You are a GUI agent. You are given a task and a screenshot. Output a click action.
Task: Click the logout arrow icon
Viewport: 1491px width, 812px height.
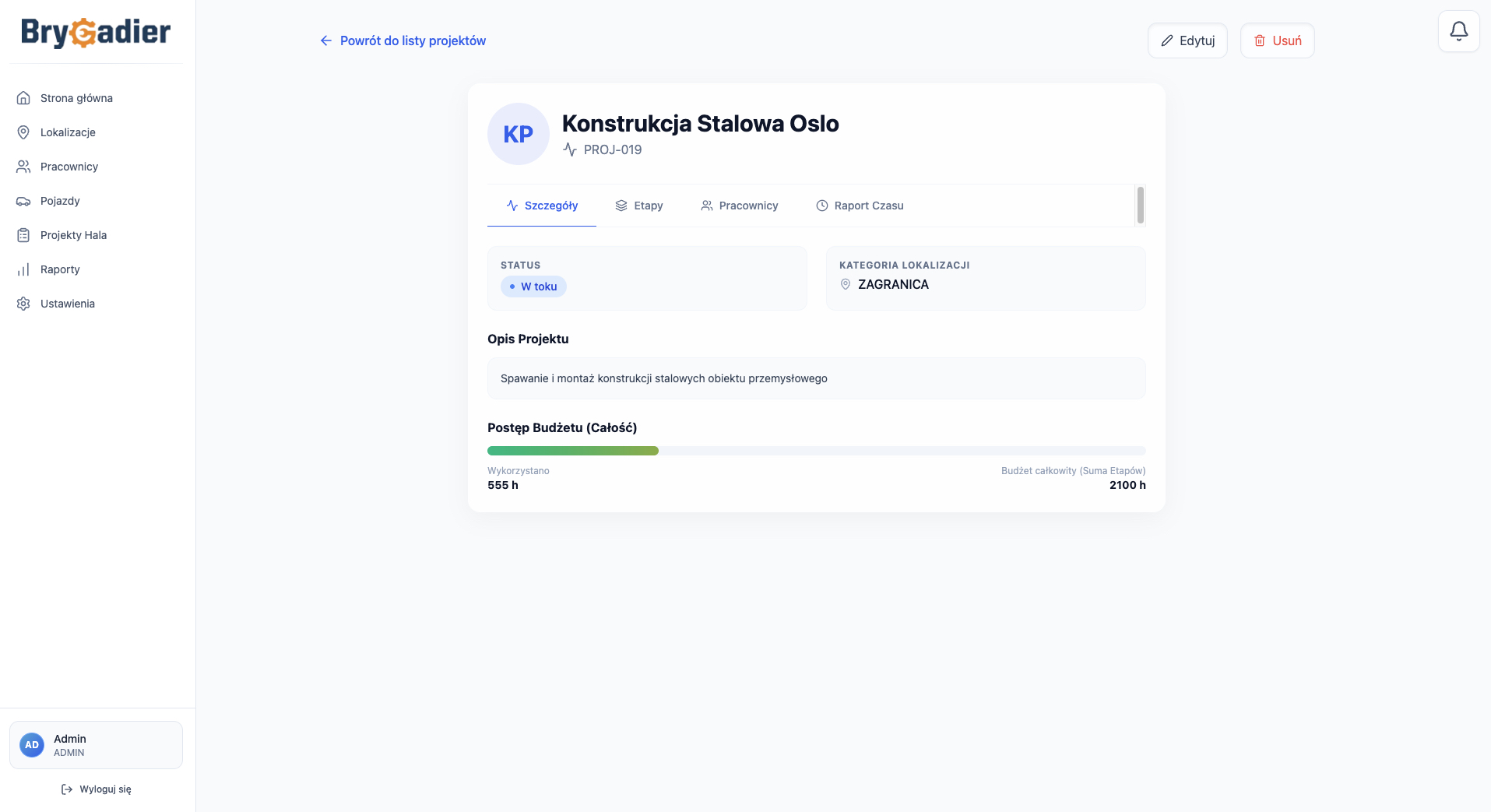(x=67, y=789)
